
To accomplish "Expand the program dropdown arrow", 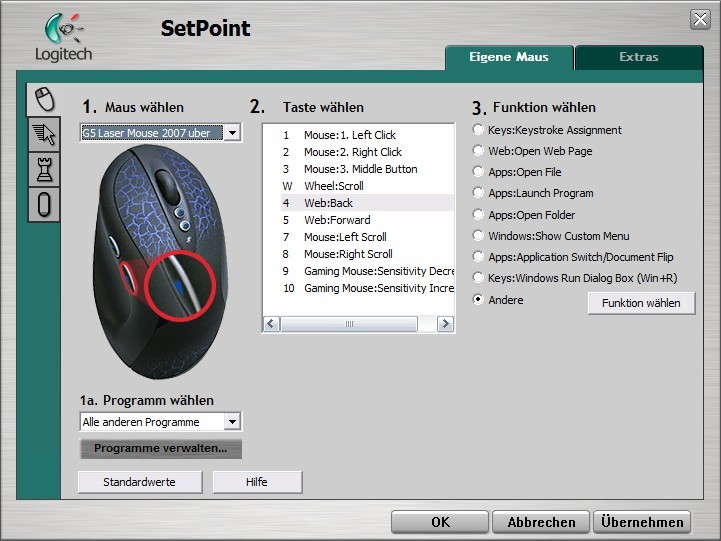I will (233, 421).
